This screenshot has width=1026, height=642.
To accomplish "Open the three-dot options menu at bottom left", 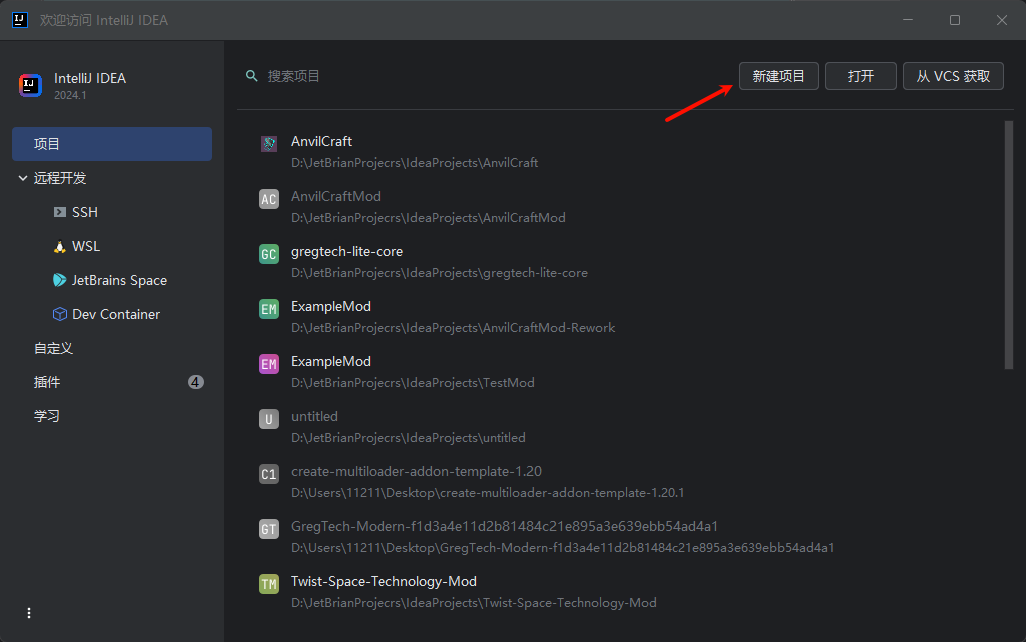I will (29, 613).
